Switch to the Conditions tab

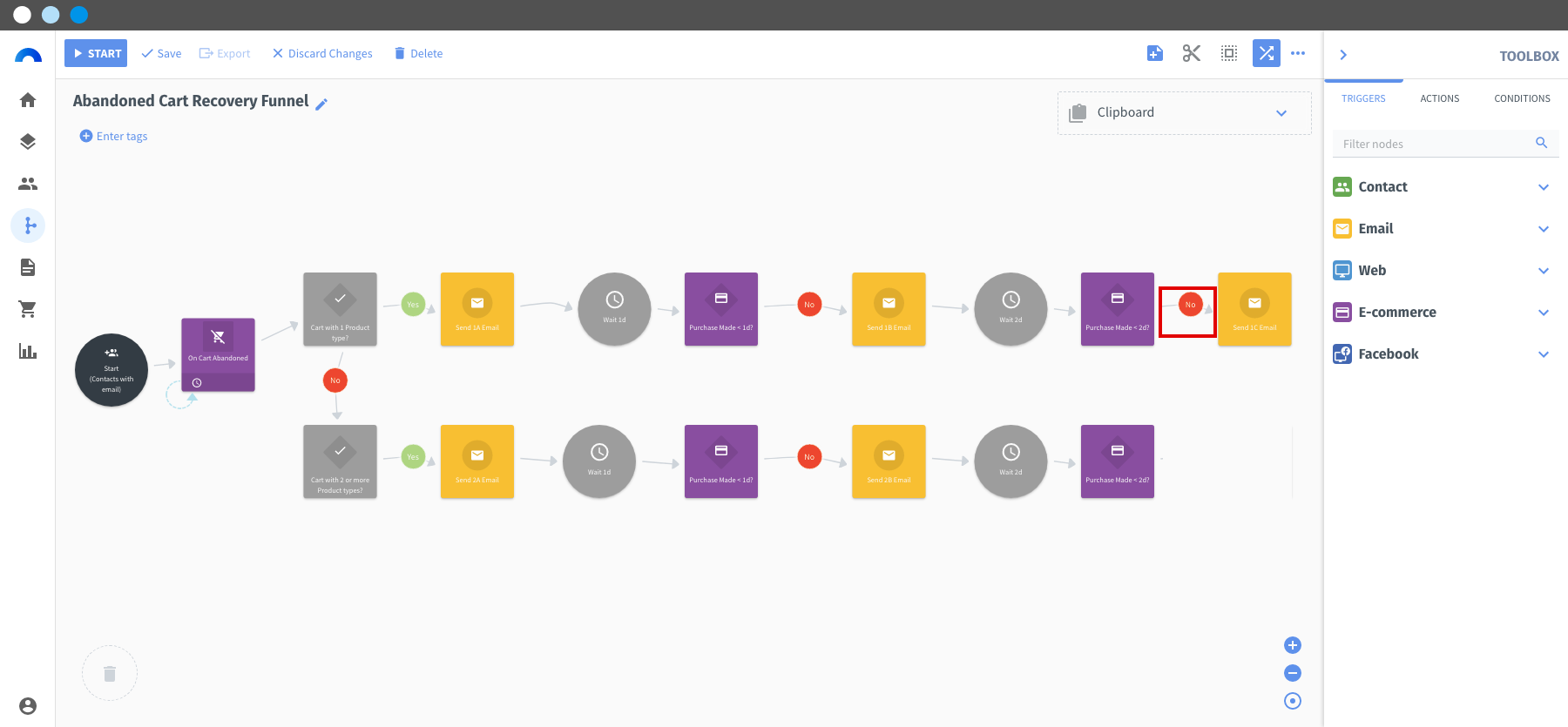coord(1522,99)
